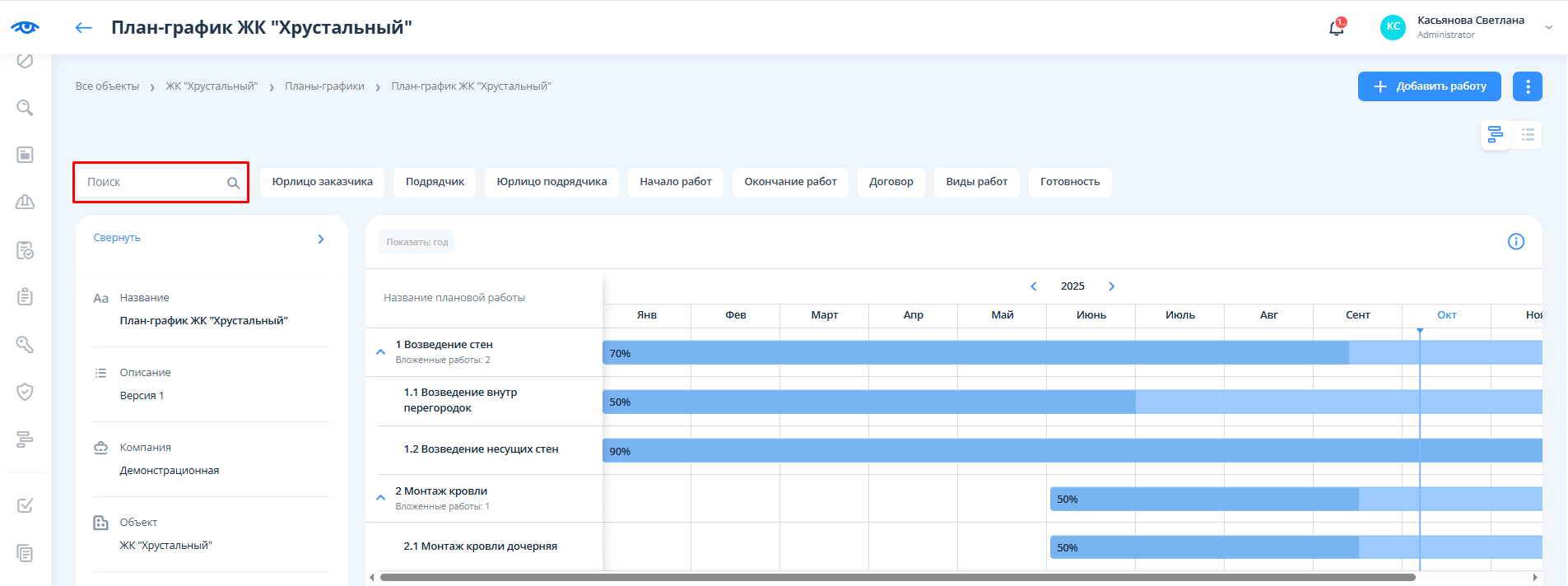The width and height of the screenshot is (1568, 586).
Task: Open the "Подрядчик" filter
Action: [x=435, y=182]
